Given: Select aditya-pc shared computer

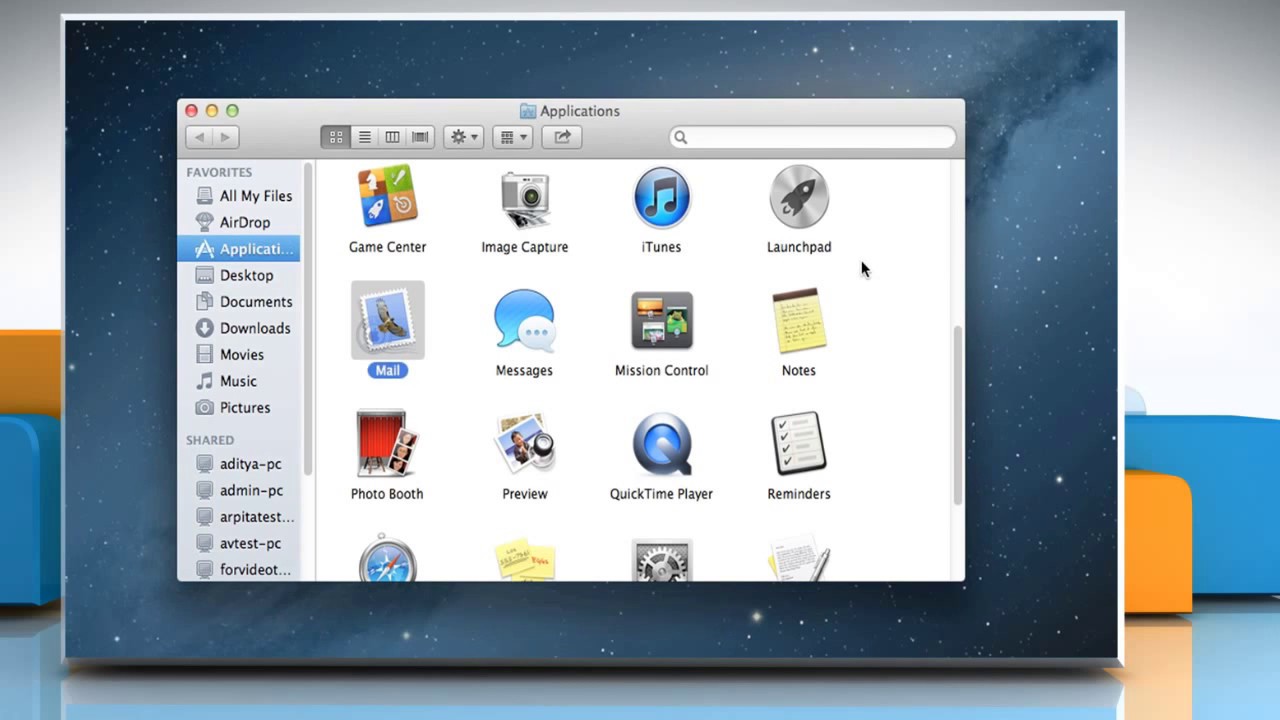Looking at the screenshot, I should pos(238,464).
